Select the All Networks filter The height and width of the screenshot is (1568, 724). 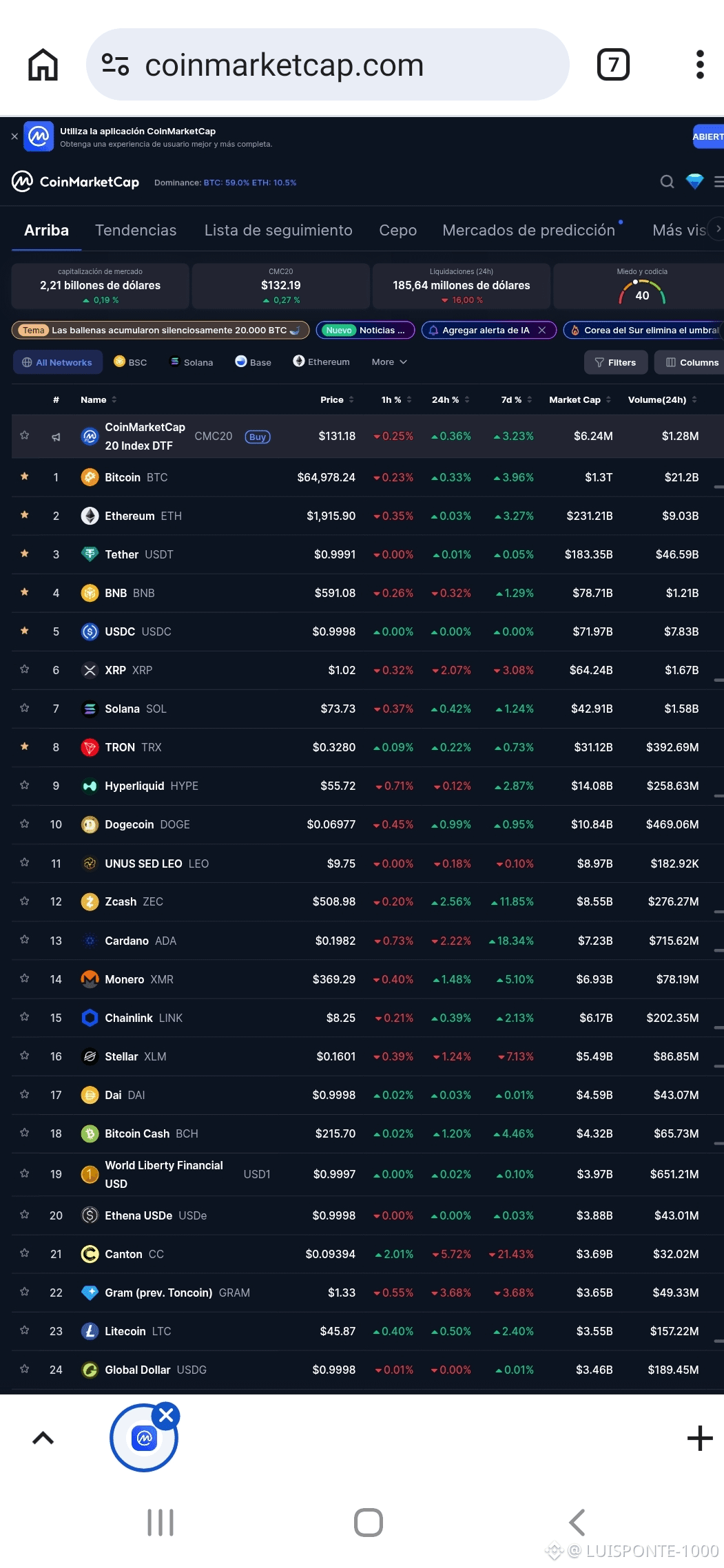pos(58,362)
